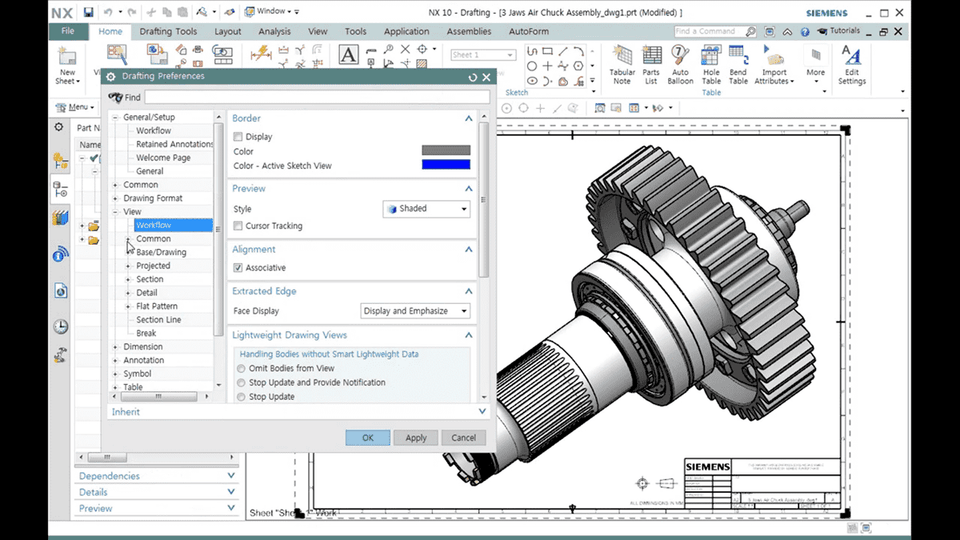Choose the Stop Update radio option

click(241, 397)
